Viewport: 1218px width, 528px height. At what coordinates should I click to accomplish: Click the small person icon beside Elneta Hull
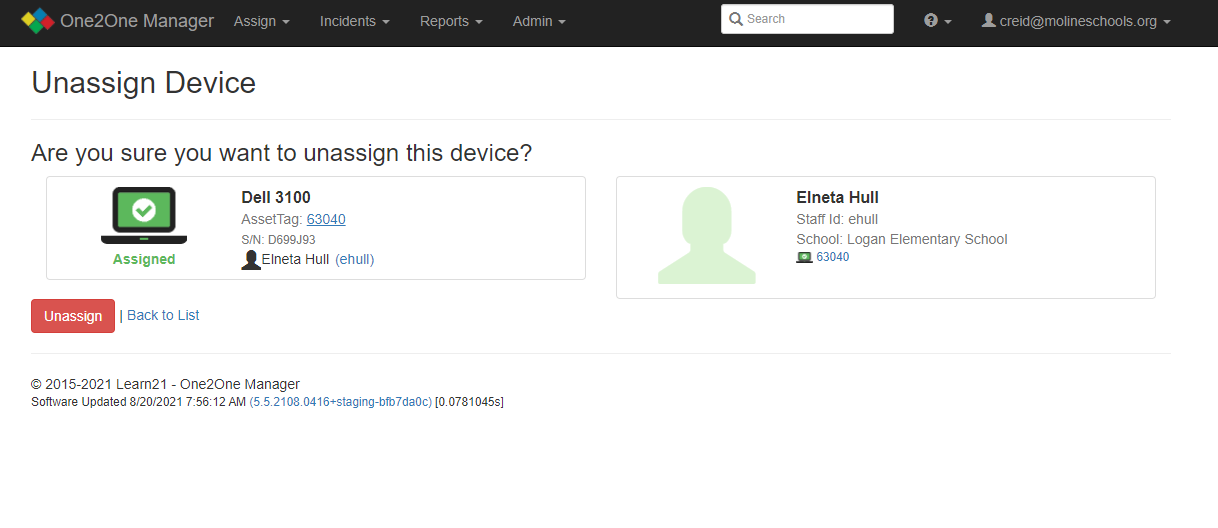[251, 260]
